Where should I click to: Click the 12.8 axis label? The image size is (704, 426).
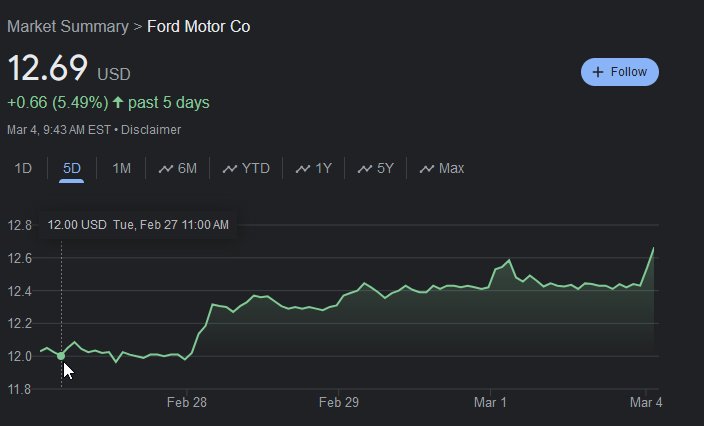coord(20,225)
